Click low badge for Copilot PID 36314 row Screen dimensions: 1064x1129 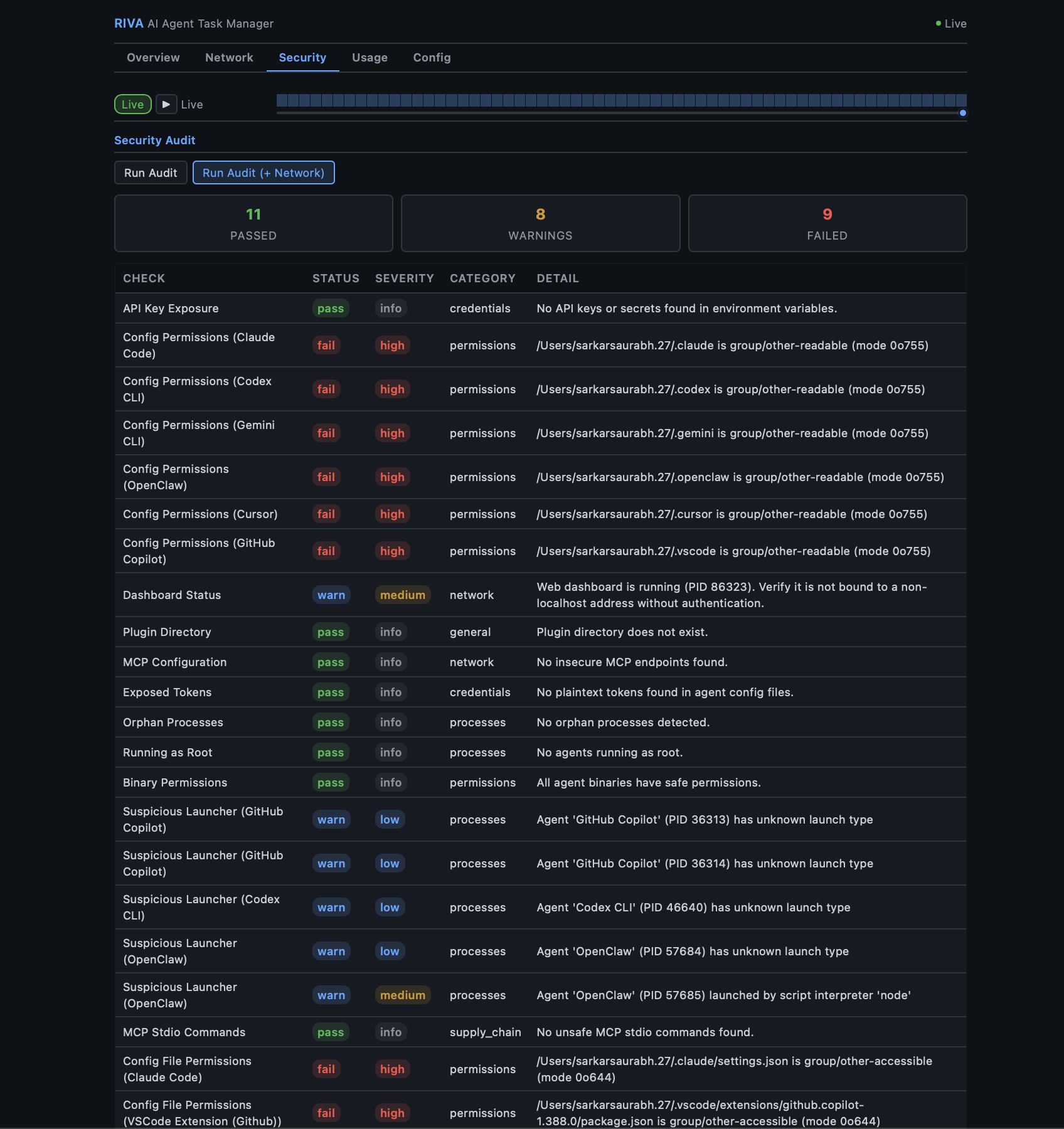tap(390, 864)
